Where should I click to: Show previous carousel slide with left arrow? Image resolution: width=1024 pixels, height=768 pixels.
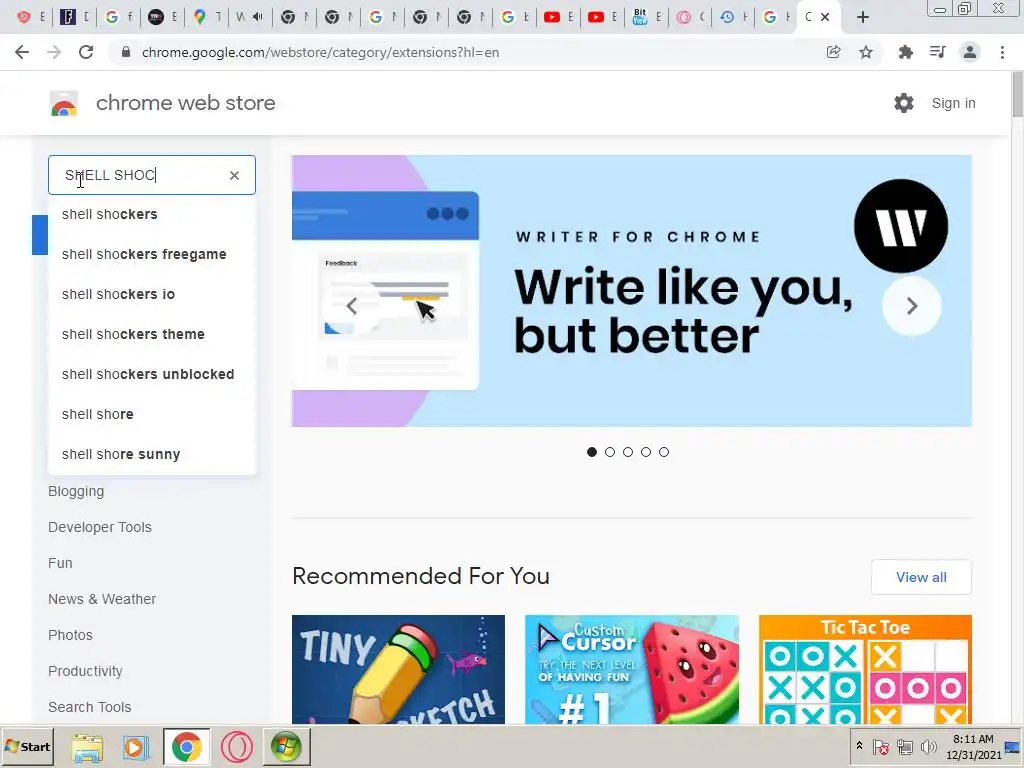(351, 306)
